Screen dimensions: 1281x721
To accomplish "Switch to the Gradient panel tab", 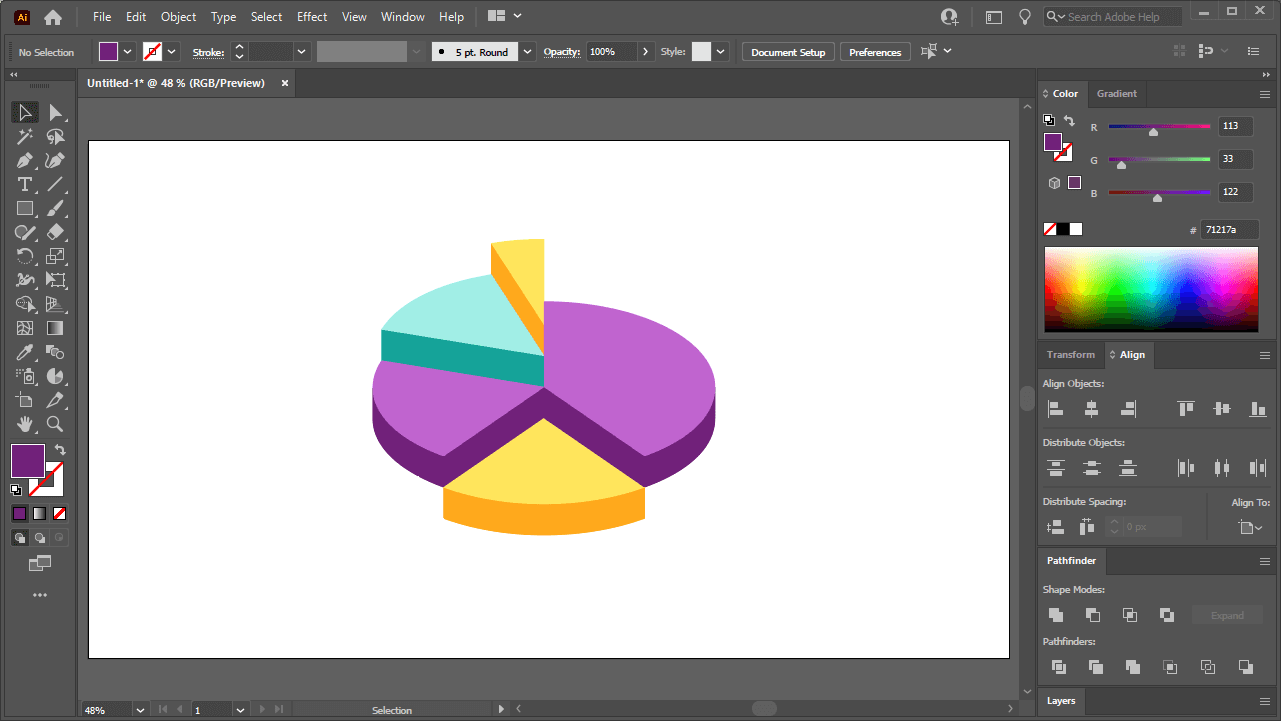I will 1117,93.
